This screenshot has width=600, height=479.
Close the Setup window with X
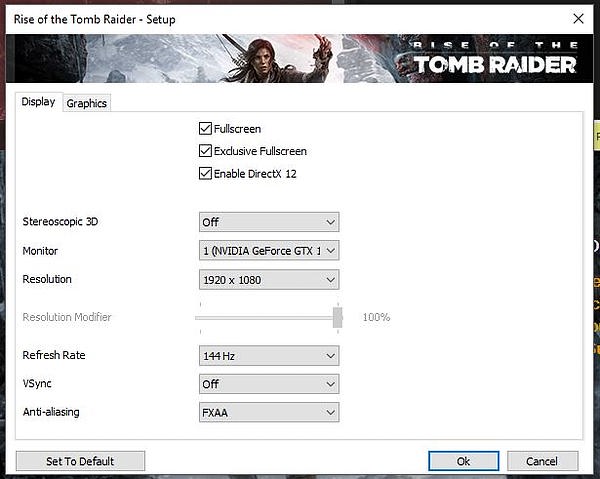pyautogui.click(x=578, y=18)
